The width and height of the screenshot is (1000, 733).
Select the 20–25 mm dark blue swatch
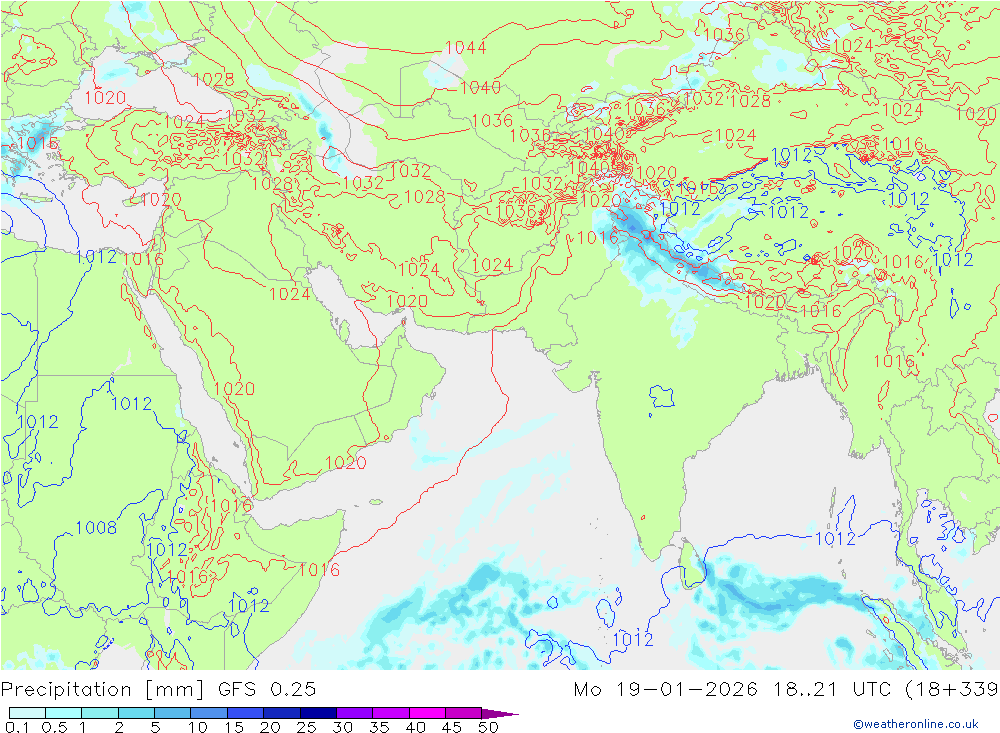coord(281,713)
